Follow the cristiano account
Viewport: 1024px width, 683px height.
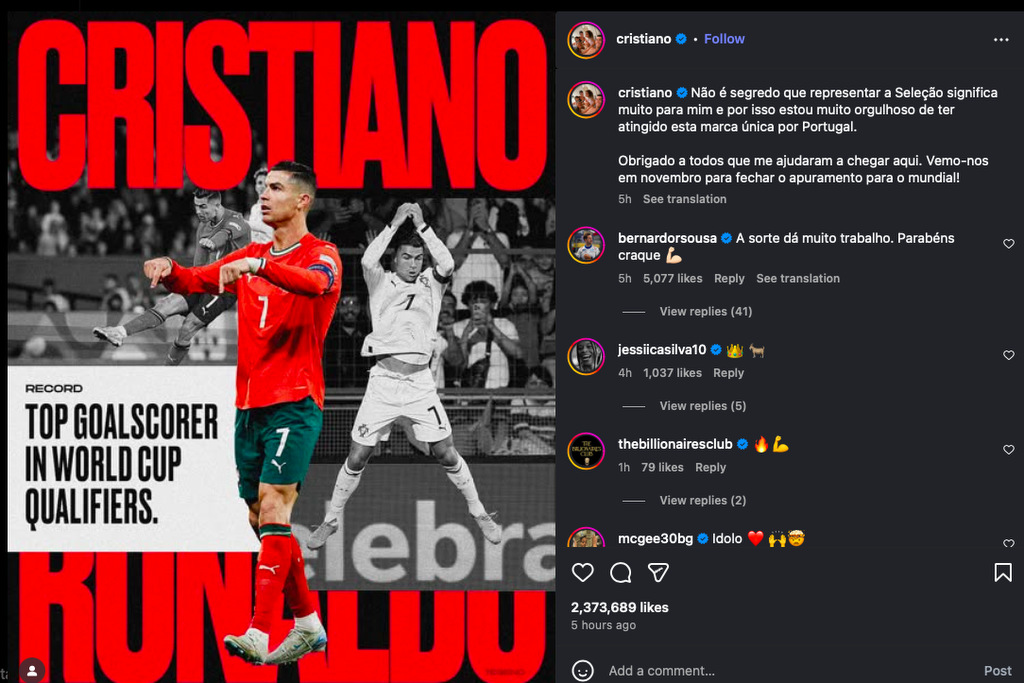(x=724, y=39)
